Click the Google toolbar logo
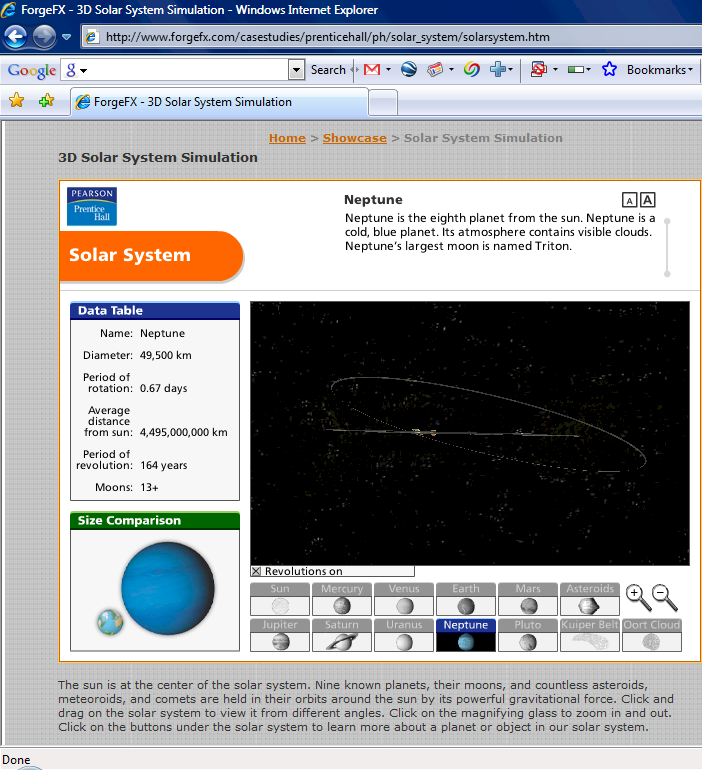The image size is (702, 770). 31,70
